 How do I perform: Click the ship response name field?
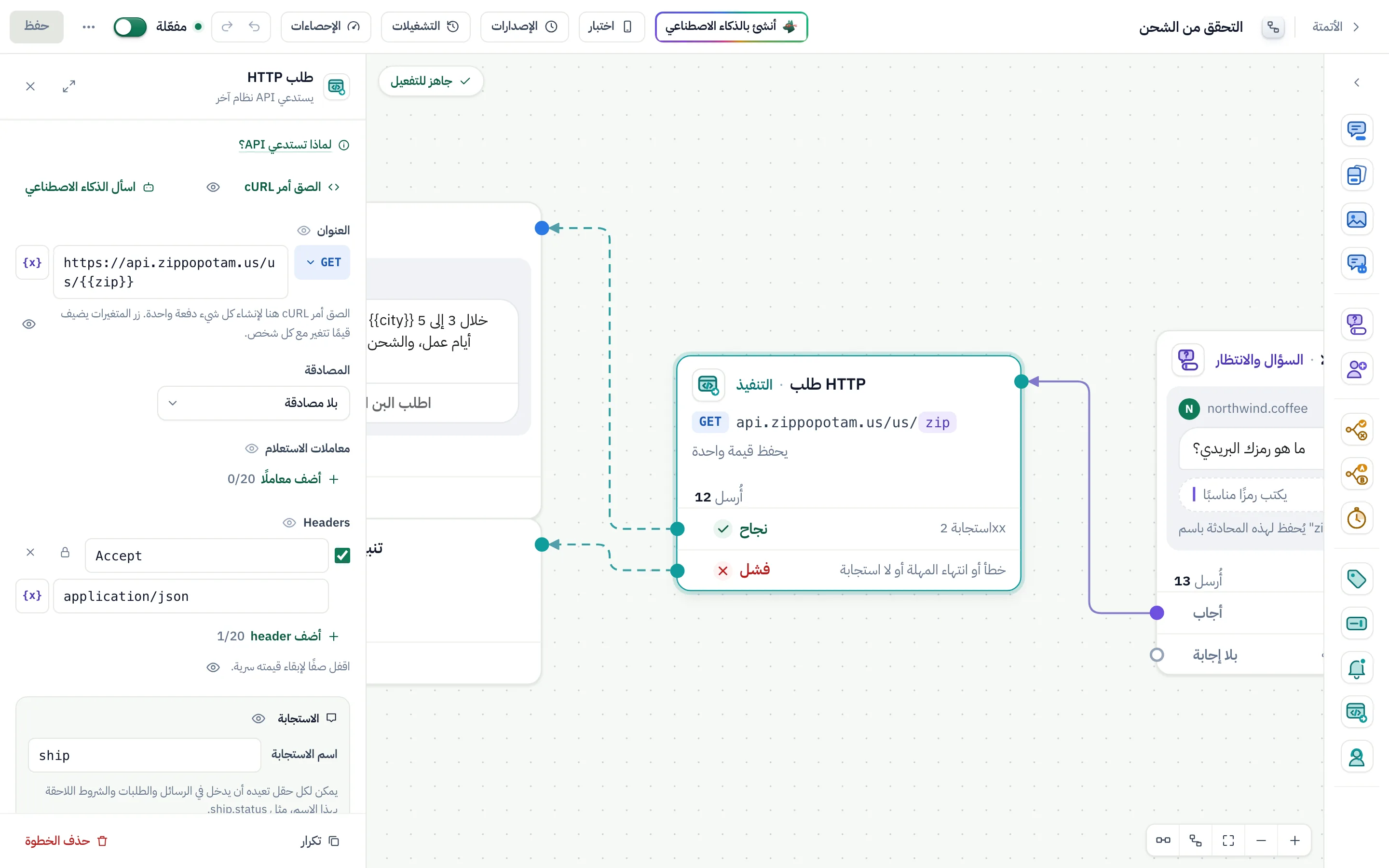tap(144, 755)
